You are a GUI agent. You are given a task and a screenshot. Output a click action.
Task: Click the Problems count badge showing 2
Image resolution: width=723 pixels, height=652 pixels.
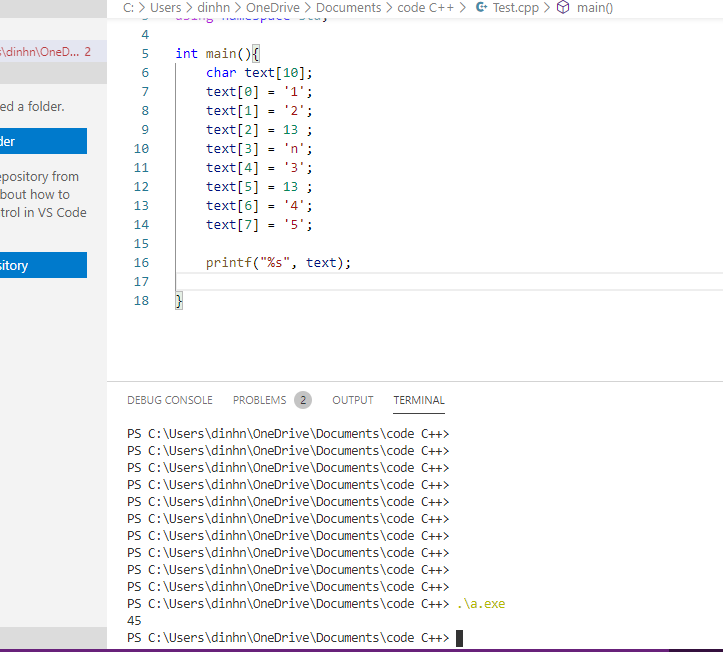pos(302,400)
